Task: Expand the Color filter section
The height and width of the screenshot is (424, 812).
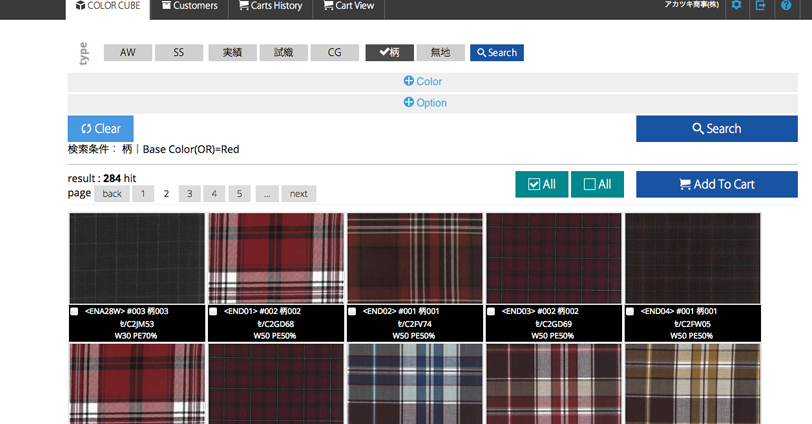Action: click(432, 82)
